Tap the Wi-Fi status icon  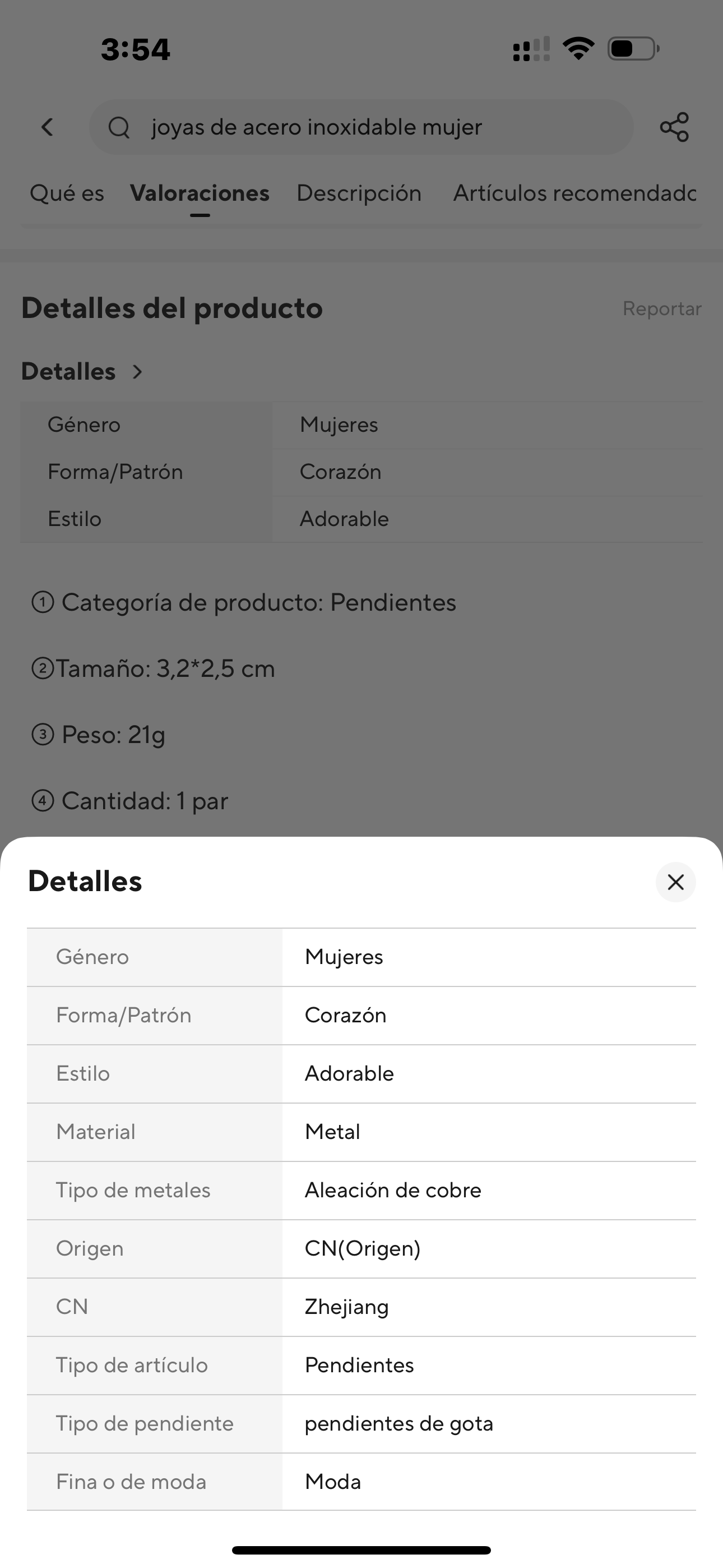pyautogui.click(x=578, y=49)
